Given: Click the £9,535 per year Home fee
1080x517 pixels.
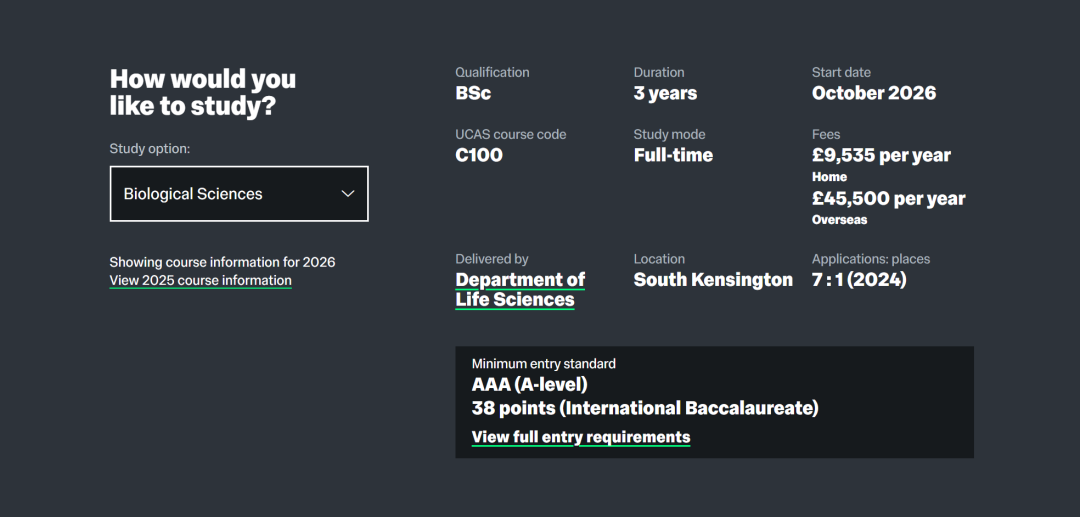Looking at the screenshot, I should 881,156.
